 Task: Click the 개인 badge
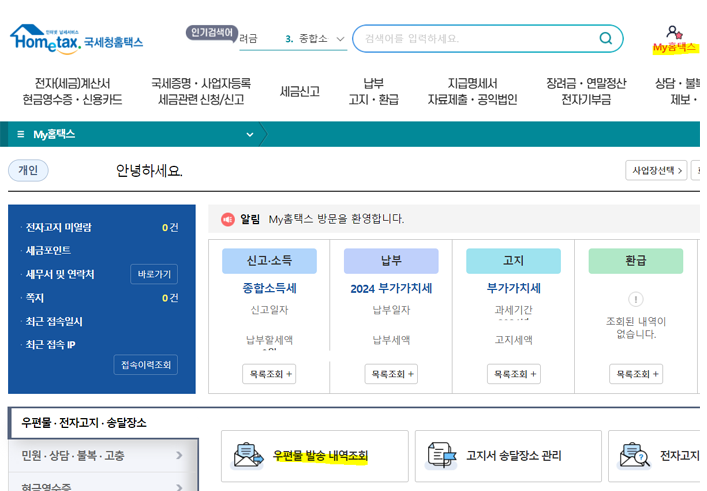[x=28, y=170]
